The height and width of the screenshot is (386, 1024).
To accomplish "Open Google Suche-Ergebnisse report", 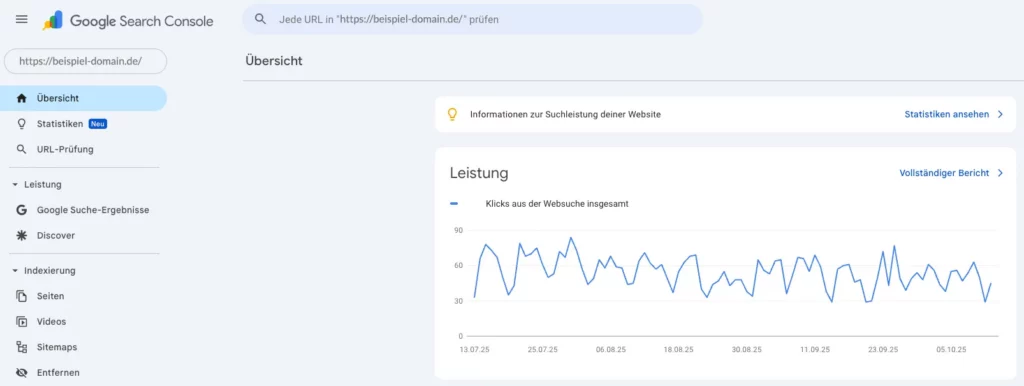I will [x=93, y=210].
